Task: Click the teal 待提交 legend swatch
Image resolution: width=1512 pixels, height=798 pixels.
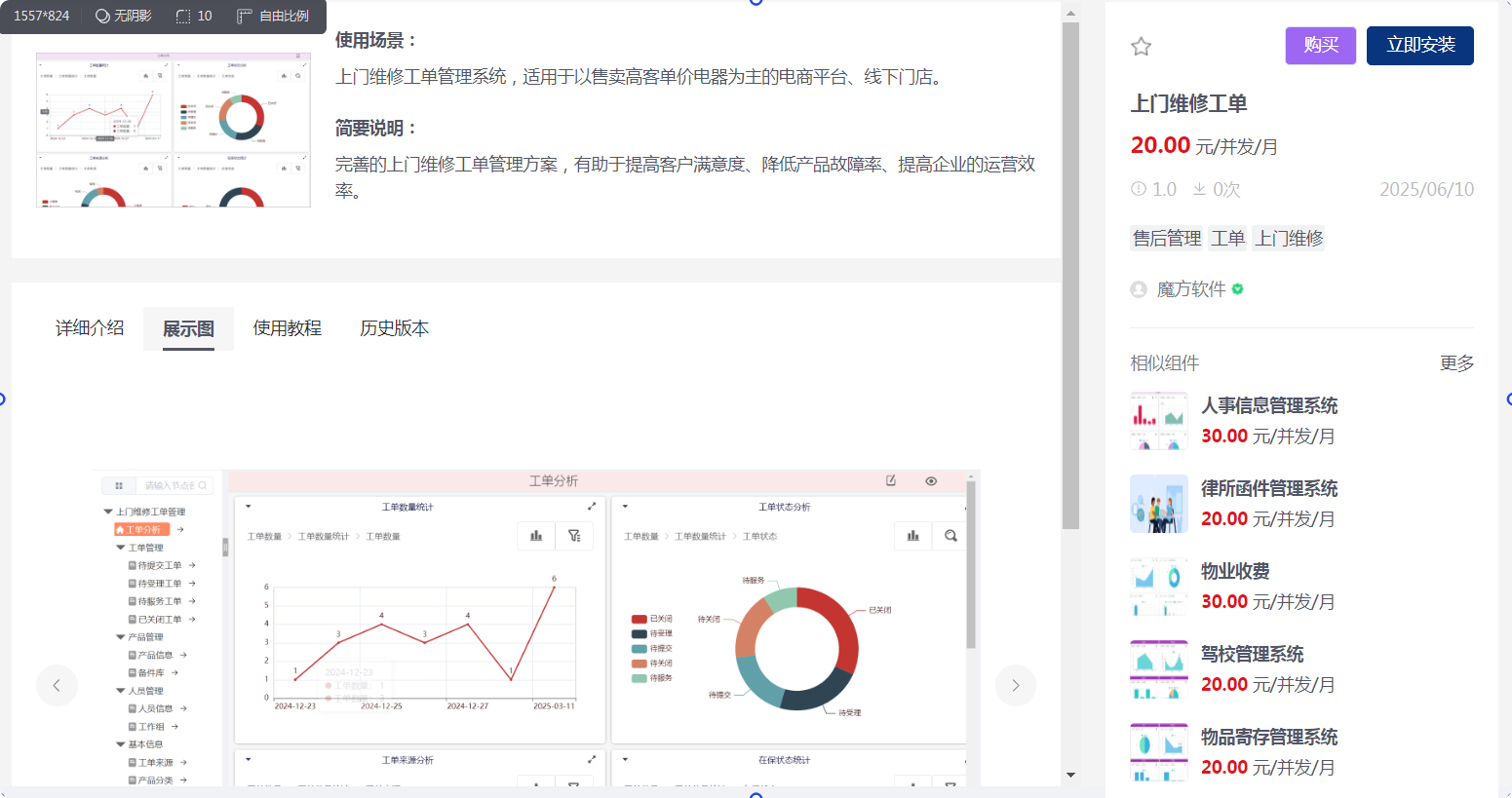Action: 639,648
